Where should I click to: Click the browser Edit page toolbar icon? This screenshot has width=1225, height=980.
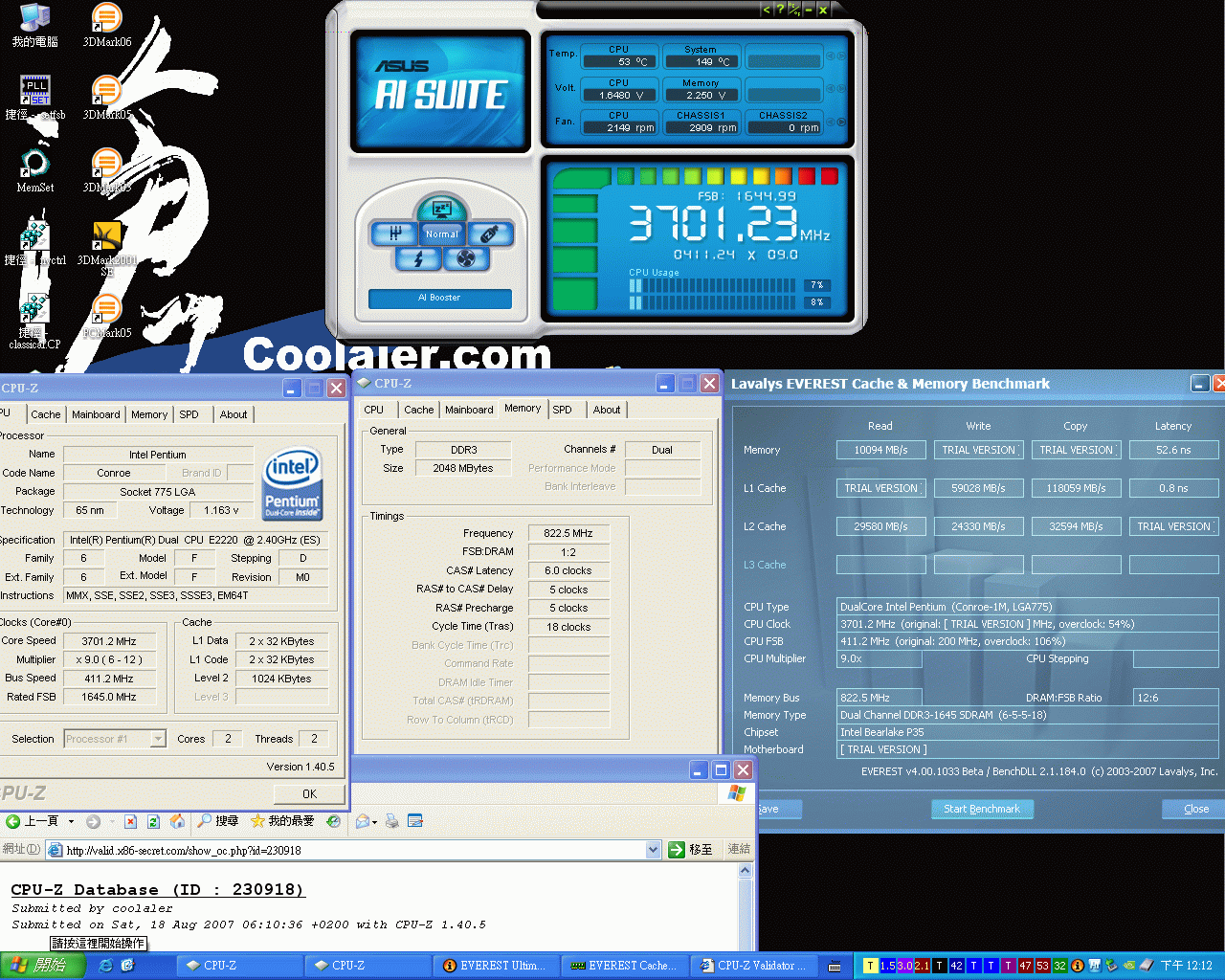(415, 821)
